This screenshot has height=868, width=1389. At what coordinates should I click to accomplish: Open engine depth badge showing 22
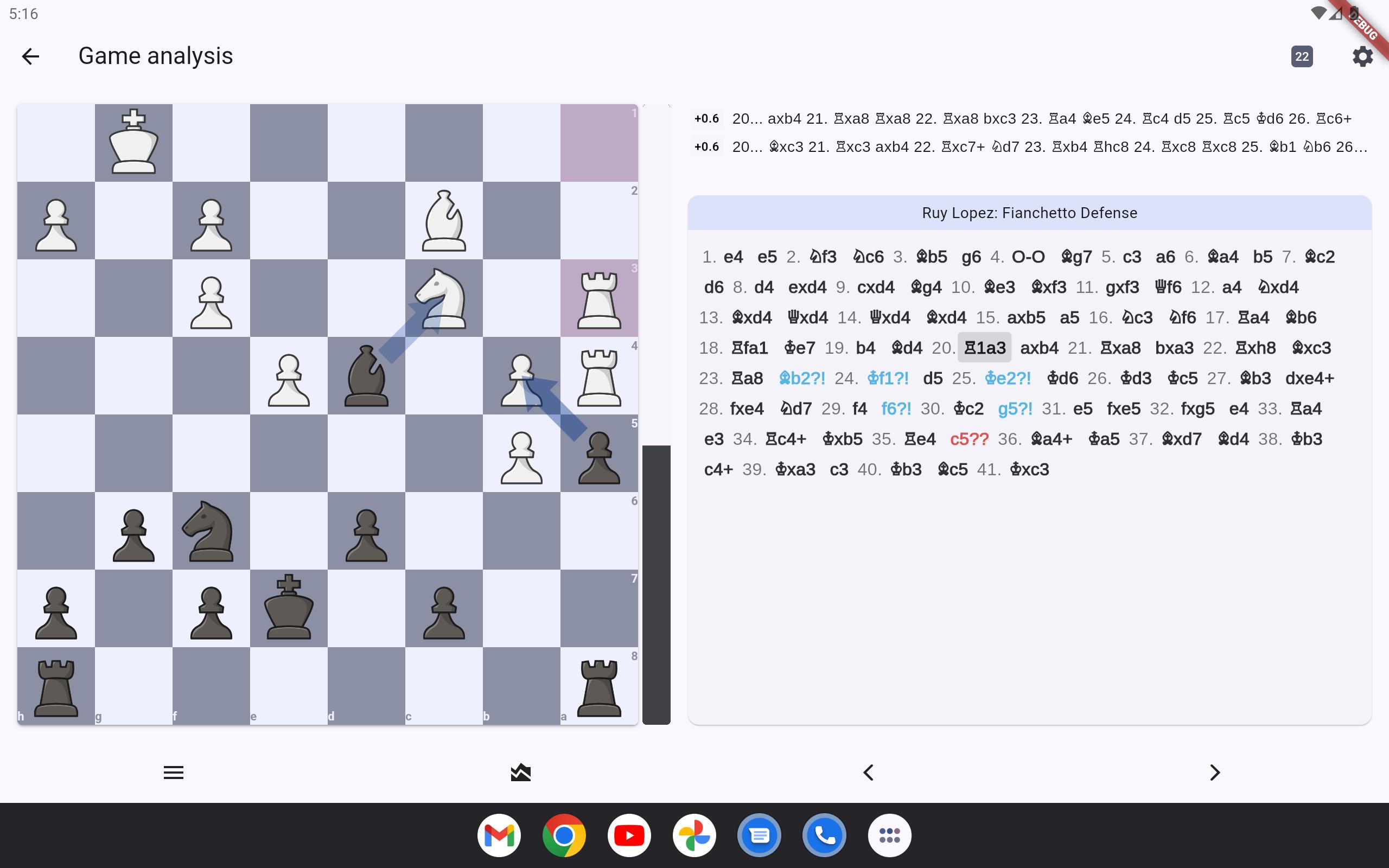click(x=1302, y=56)
